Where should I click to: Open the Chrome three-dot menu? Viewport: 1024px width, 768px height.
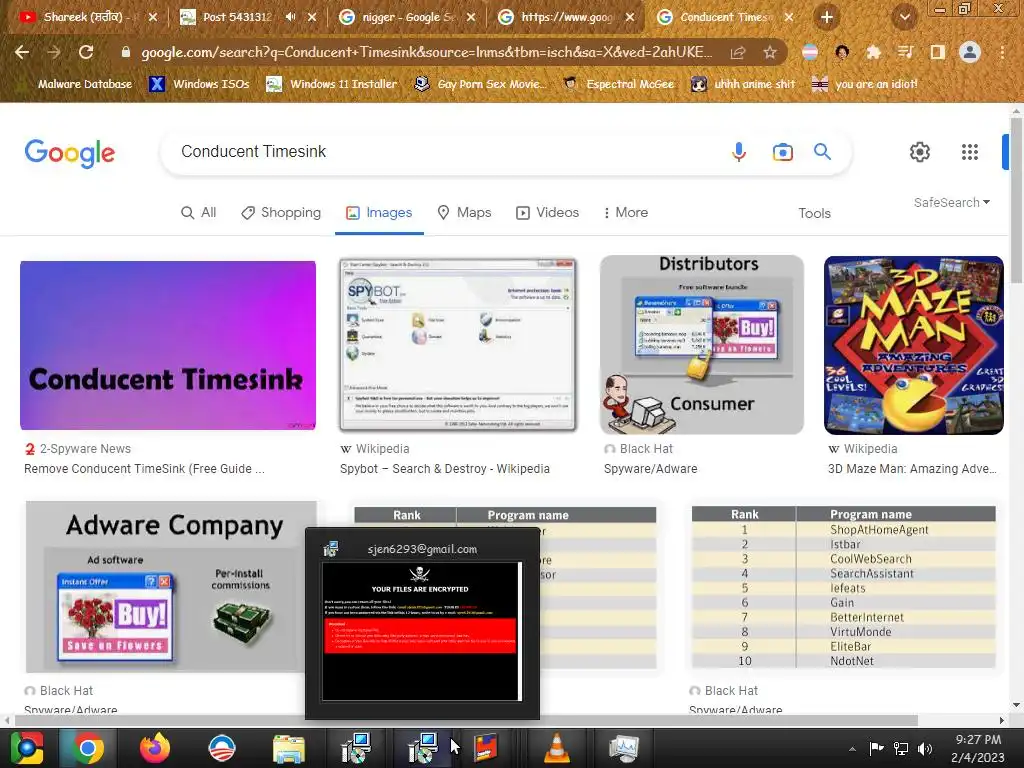[x=1002, y=52]
